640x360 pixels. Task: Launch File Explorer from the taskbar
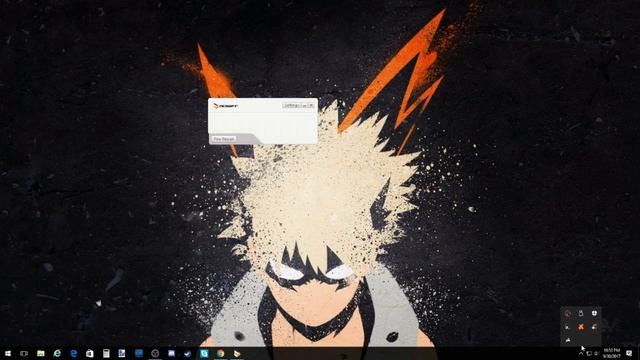pyautogui.click(x=41, y=353)
